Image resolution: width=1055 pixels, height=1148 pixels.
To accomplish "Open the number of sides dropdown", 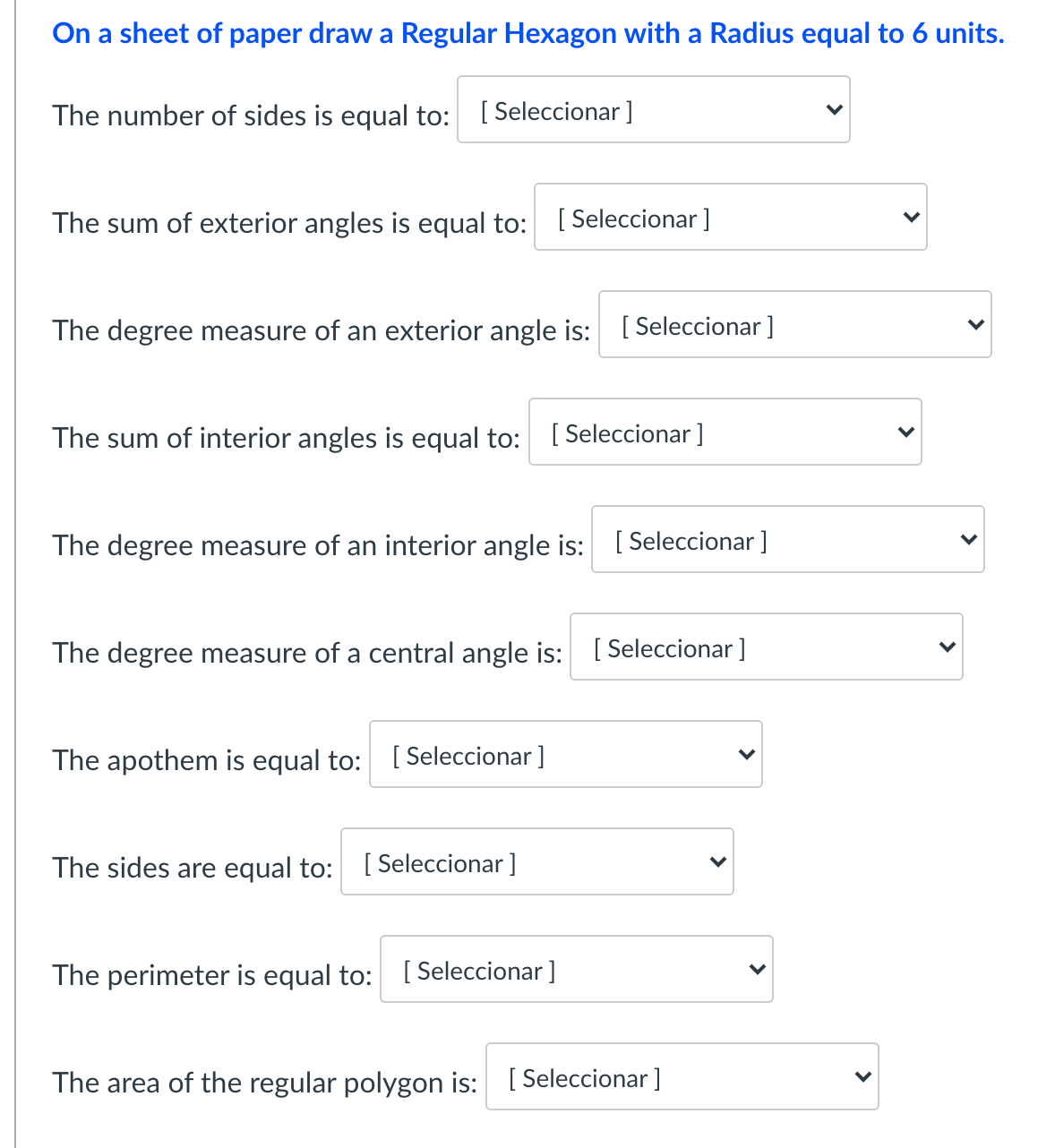I will (x=652, y=109).
